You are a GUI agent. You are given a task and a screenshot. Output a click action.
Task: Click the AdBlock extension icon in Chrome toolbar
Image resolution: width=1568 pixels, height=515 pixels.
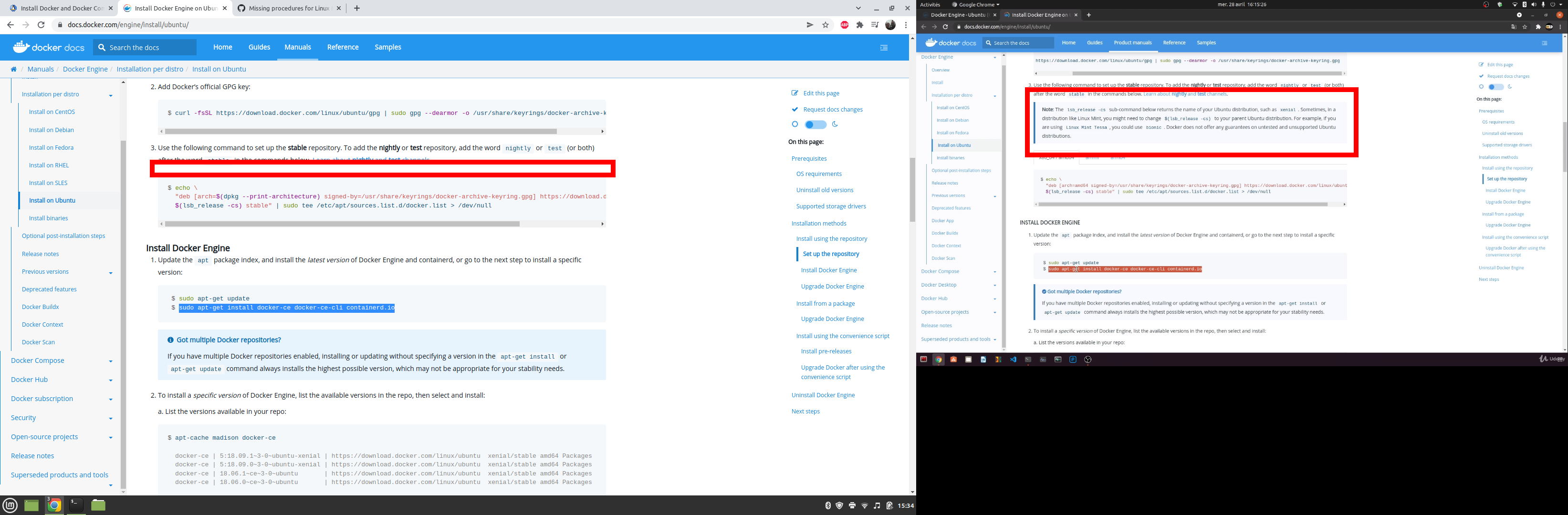[x=845, y=25]
